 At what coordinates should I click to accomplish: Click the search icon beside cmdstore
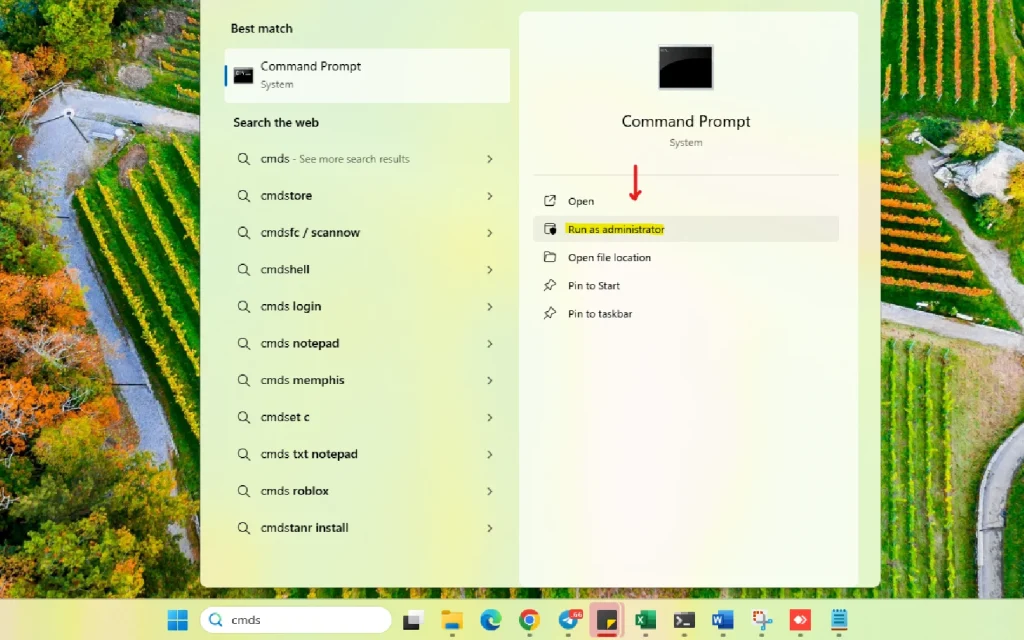coord(244,196)
